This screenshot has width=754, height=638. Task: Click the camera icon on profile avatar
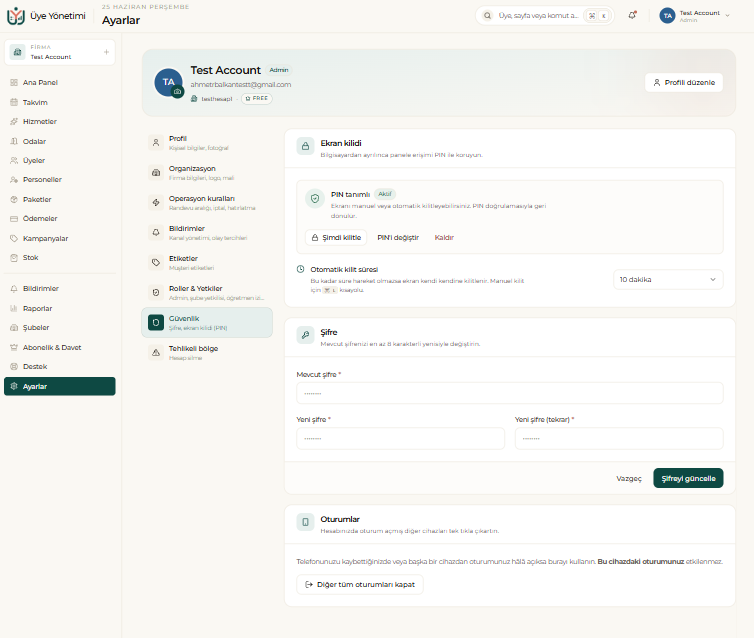pyautogui.click(x=178, y=91)
